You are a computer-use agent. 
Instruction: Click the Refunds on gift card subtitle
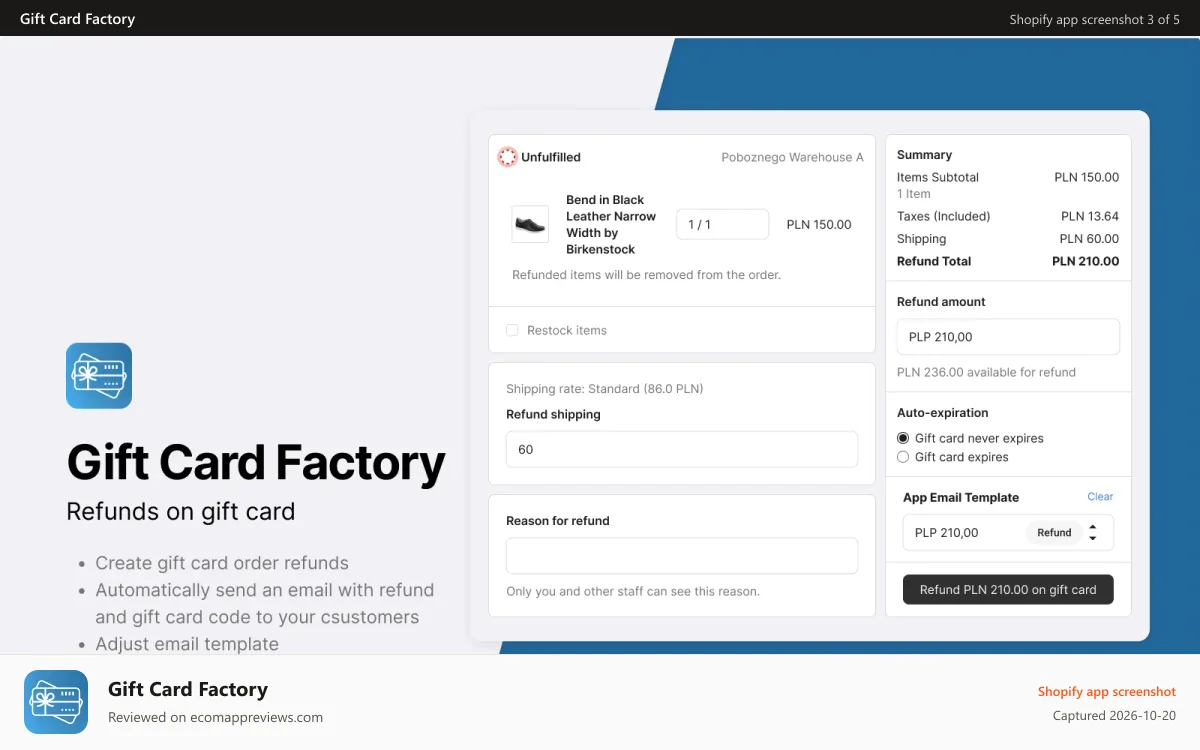coord(181,512)
